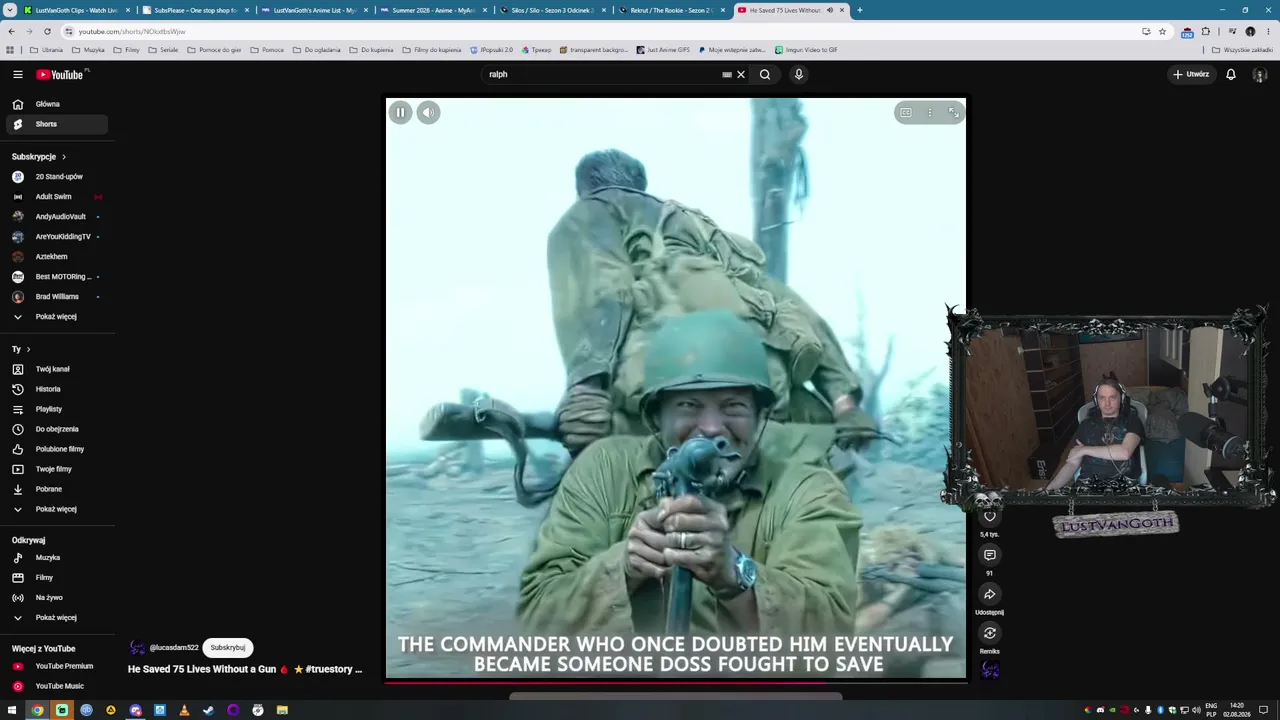Start voice search with the microphone
Viewport: 1280px width, 720px height.
point(799,74)
